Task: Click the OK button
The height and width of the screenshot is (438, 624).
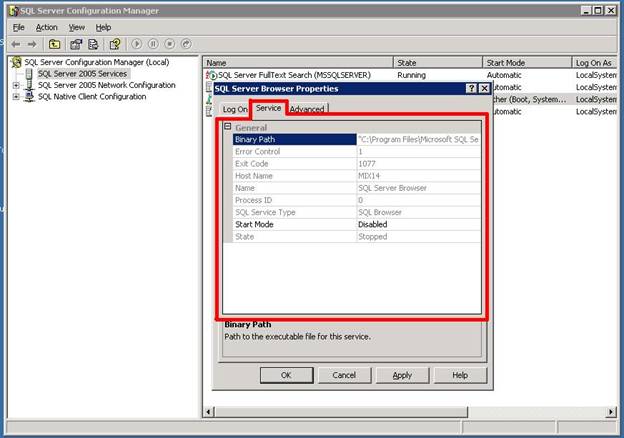Action: (287, 375)
